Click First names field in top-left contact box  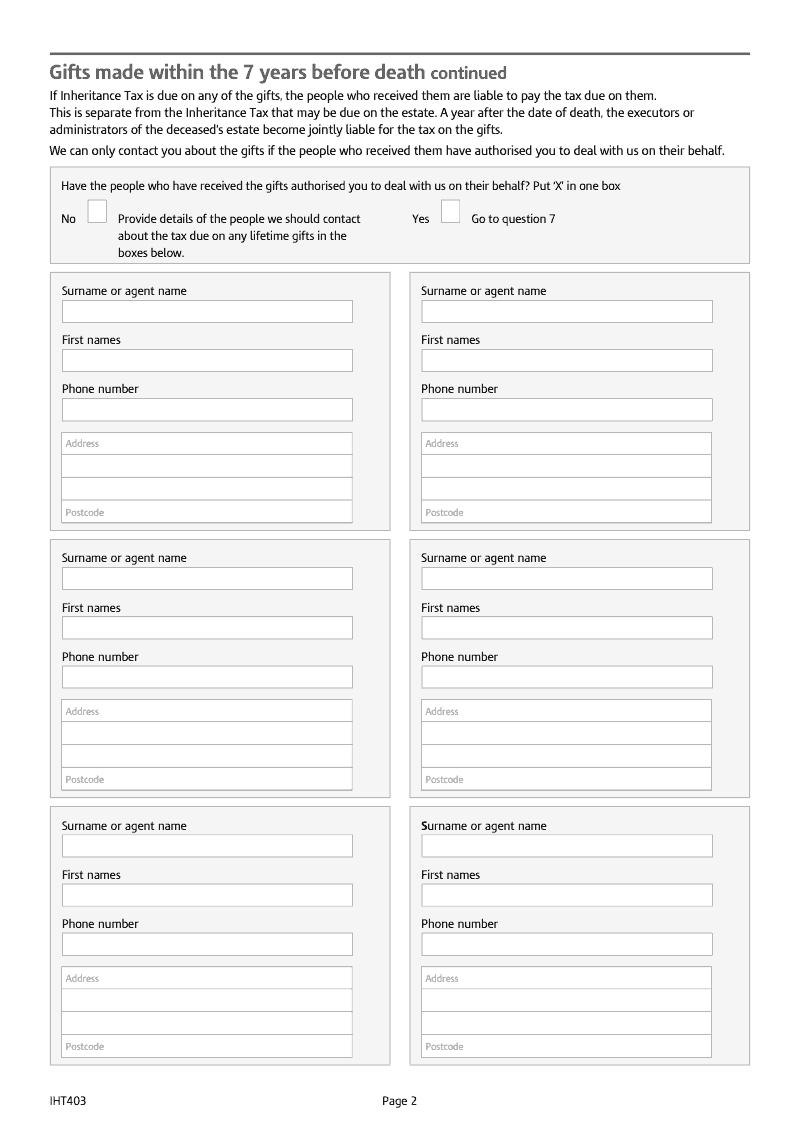pyautogui.click(x=208, y=361)
